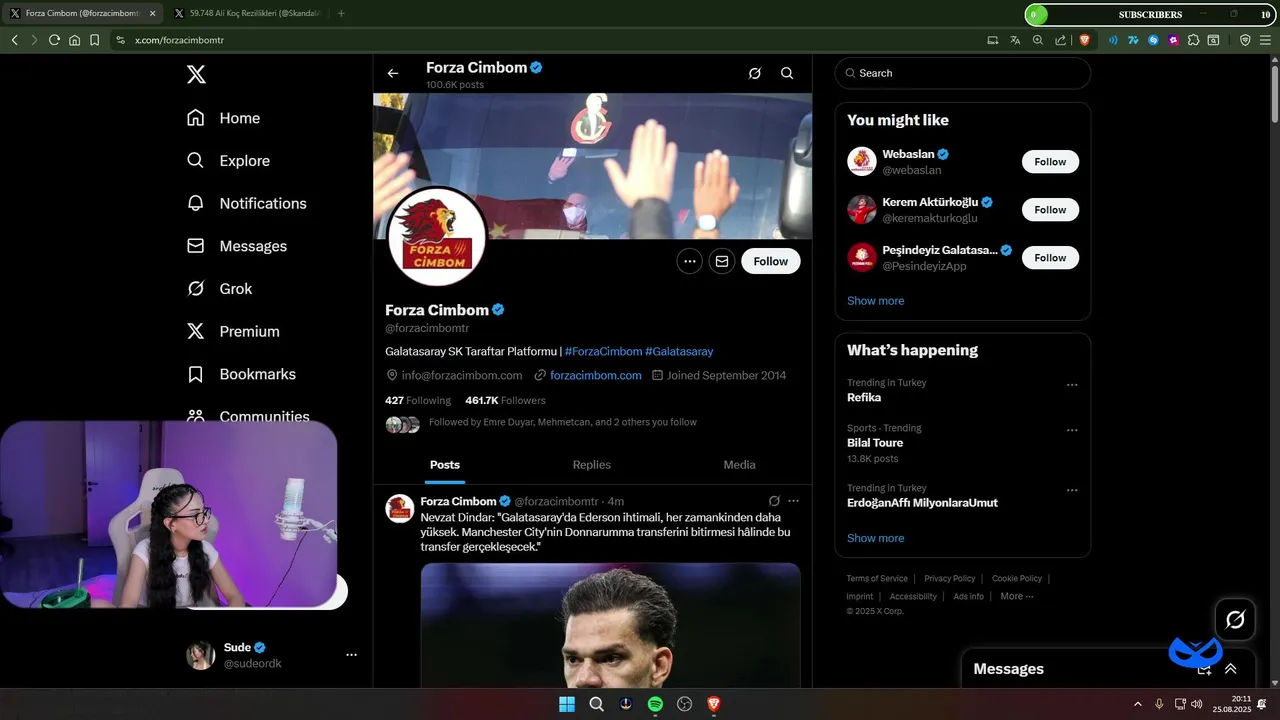This screenshot has width=1280, height=720.
Task: Bookmark this page with the toolbar icon
Action: click(x=94, y=40)
